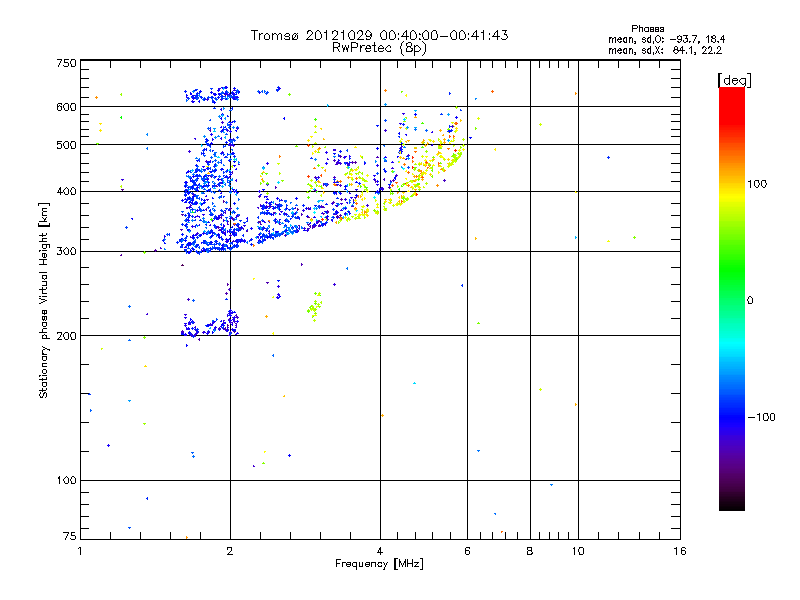The width and height of the screenshot is (800, 600).
Task: Click the x-axis tick '2'
Action: (230, 551)
